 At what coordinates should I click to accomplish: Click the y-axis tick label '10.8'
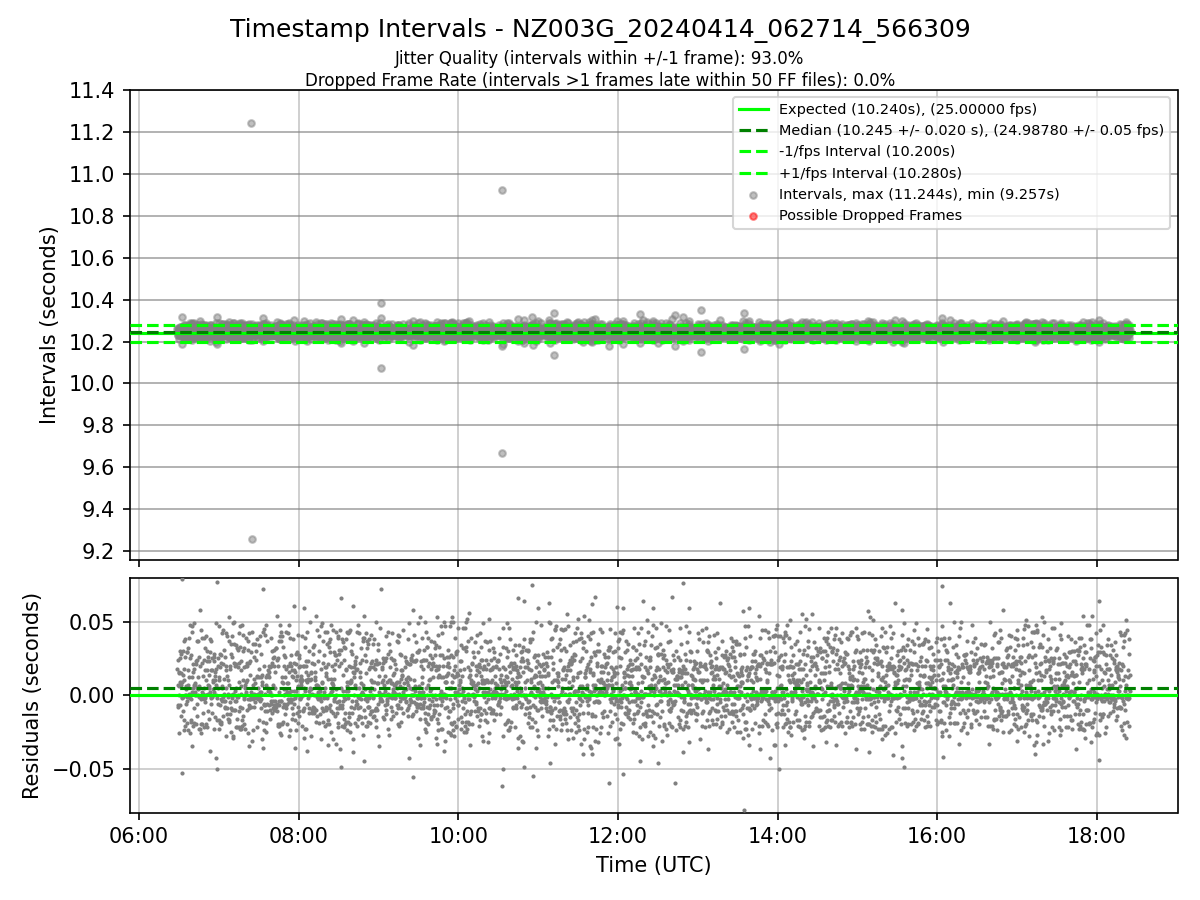click(x=94, y=217)
